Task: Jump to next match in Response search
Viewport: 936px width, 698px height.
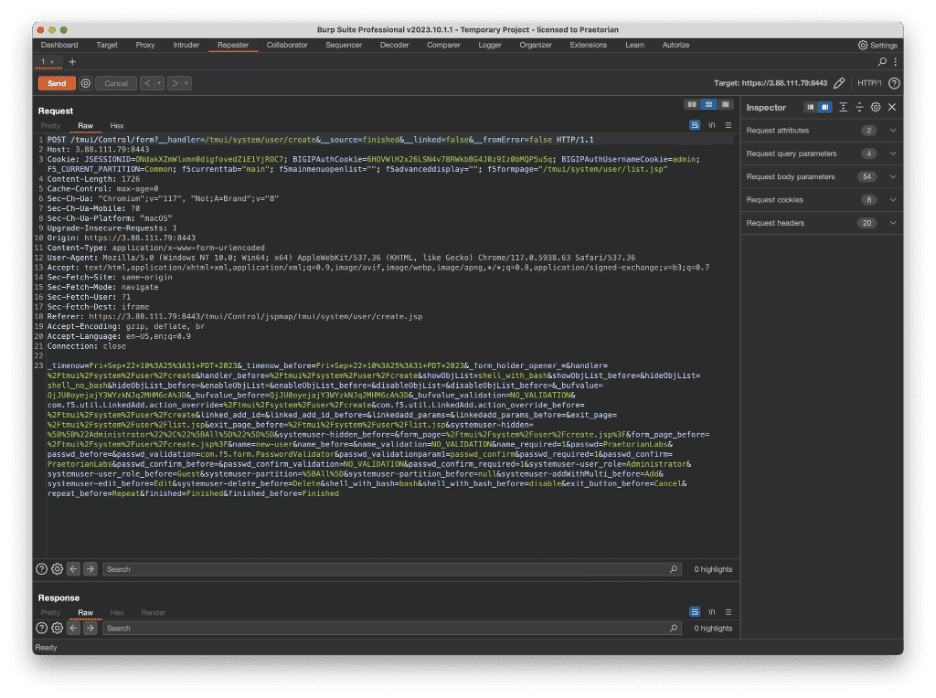Action: click(90, 628)
